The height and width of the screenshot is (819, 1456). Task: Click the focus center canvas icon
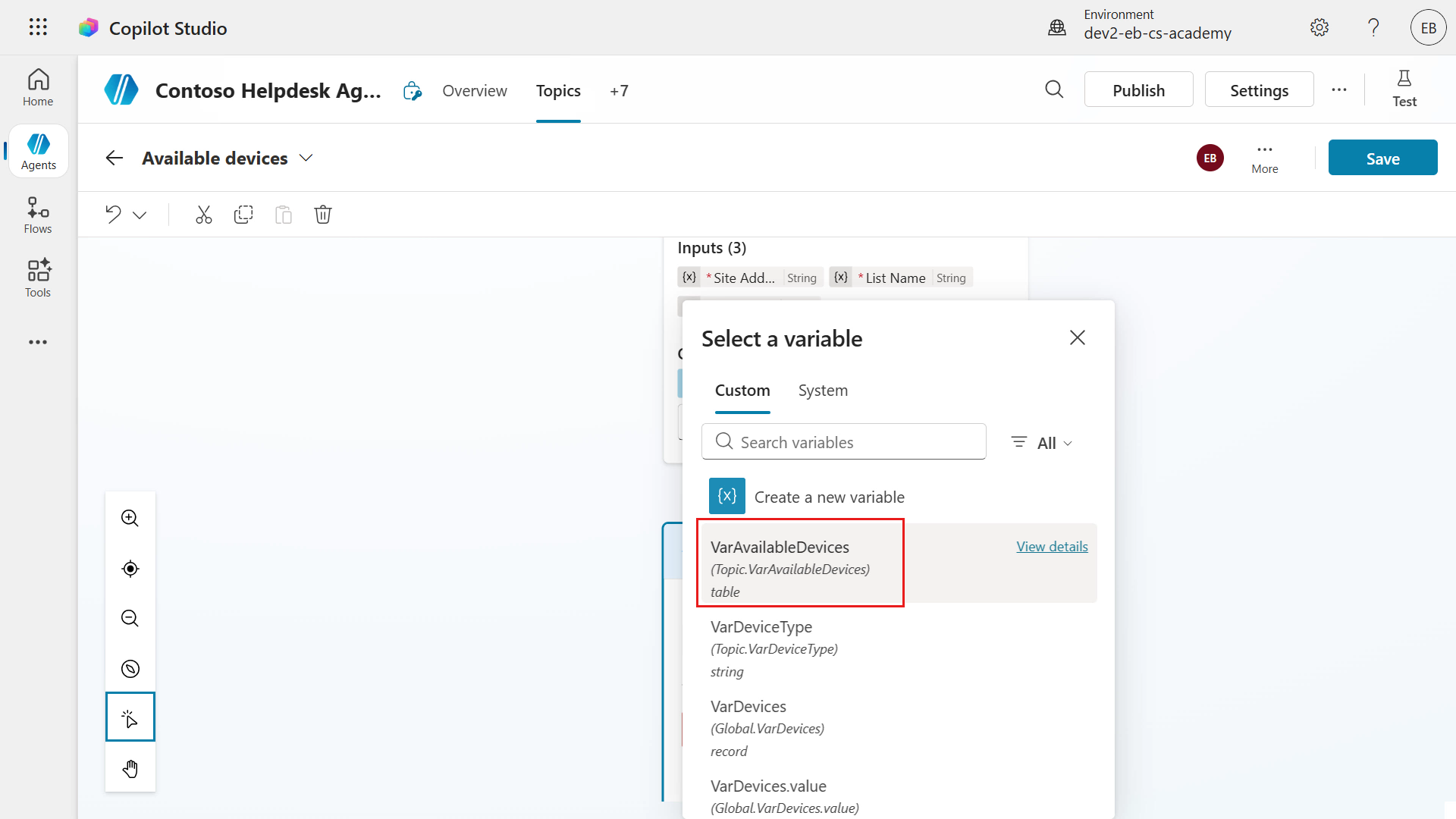pos(130,569)
